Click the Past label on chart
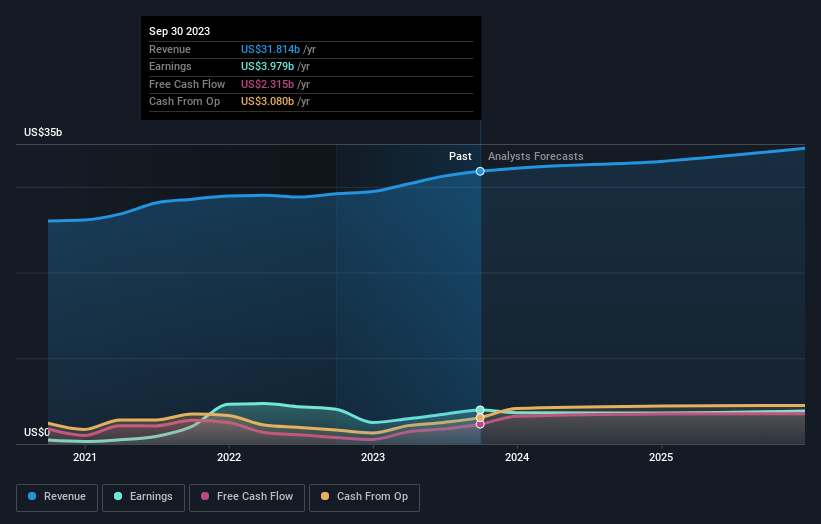Screen dimensions: 821x524 [x=460, y=156]
